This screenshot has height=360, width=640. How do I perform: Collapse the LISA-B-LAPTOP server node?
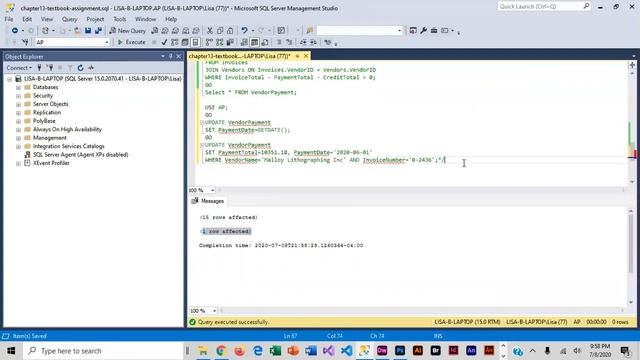[x=9, y=79]
